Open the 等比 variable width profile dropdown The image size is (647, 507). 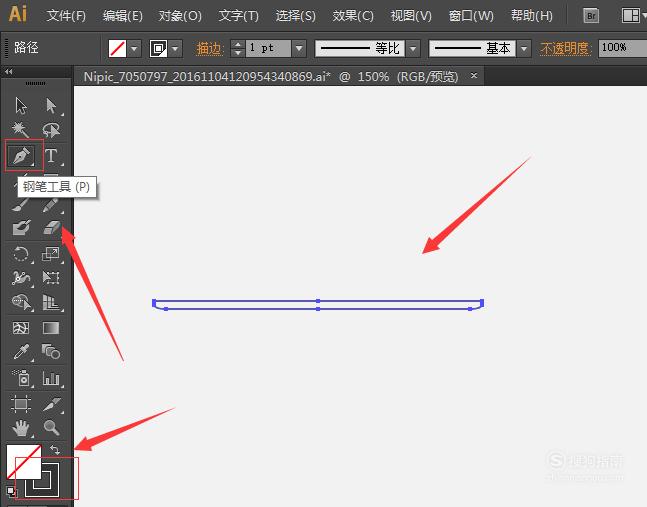point(413,48)
